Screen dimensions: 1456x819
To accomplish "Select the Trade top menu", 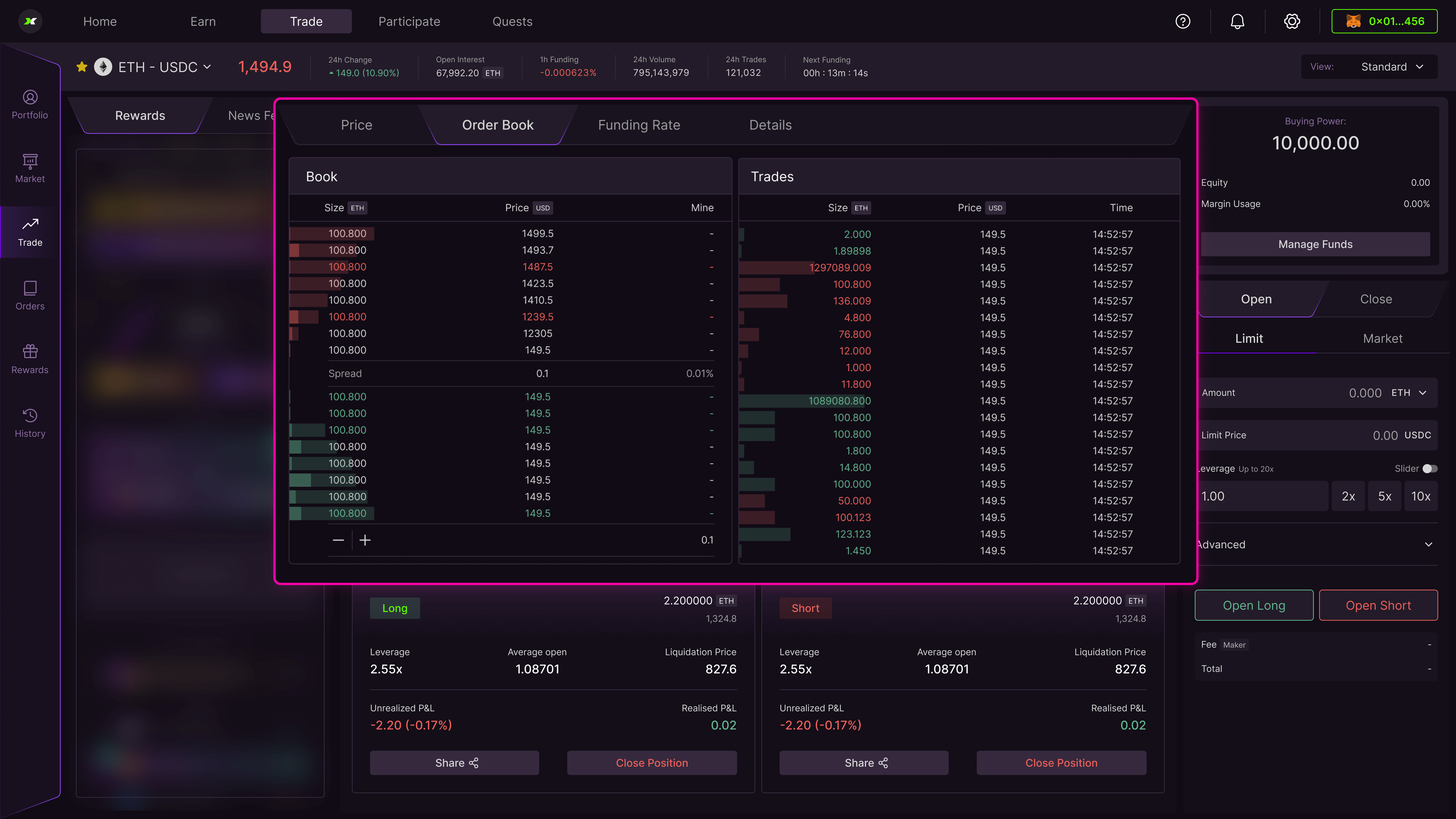I will click(x=306, y=21).
